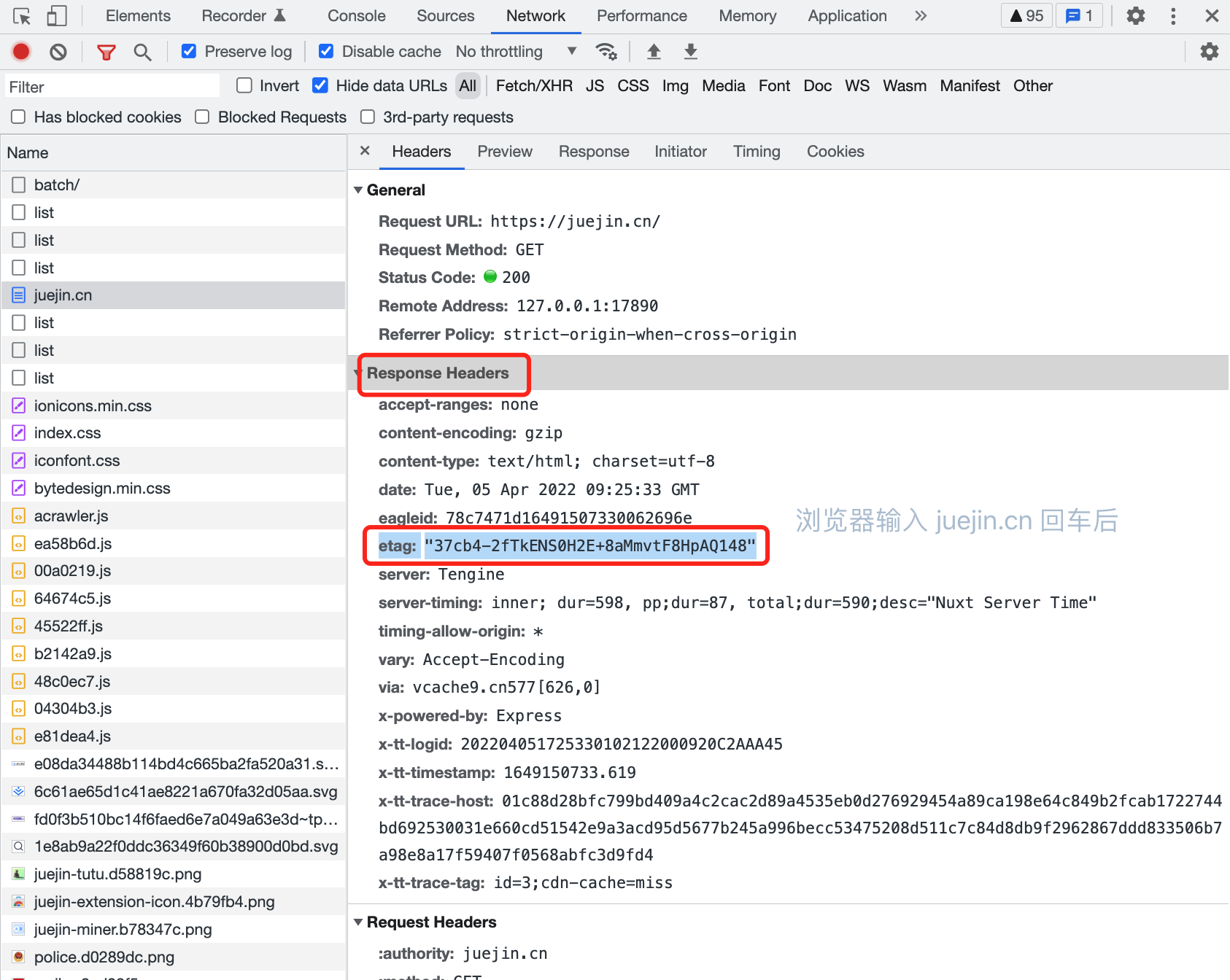Open DevTools main settings gear icon
The height and width of the screenshot is (980, 1230).
[1135, 16]
